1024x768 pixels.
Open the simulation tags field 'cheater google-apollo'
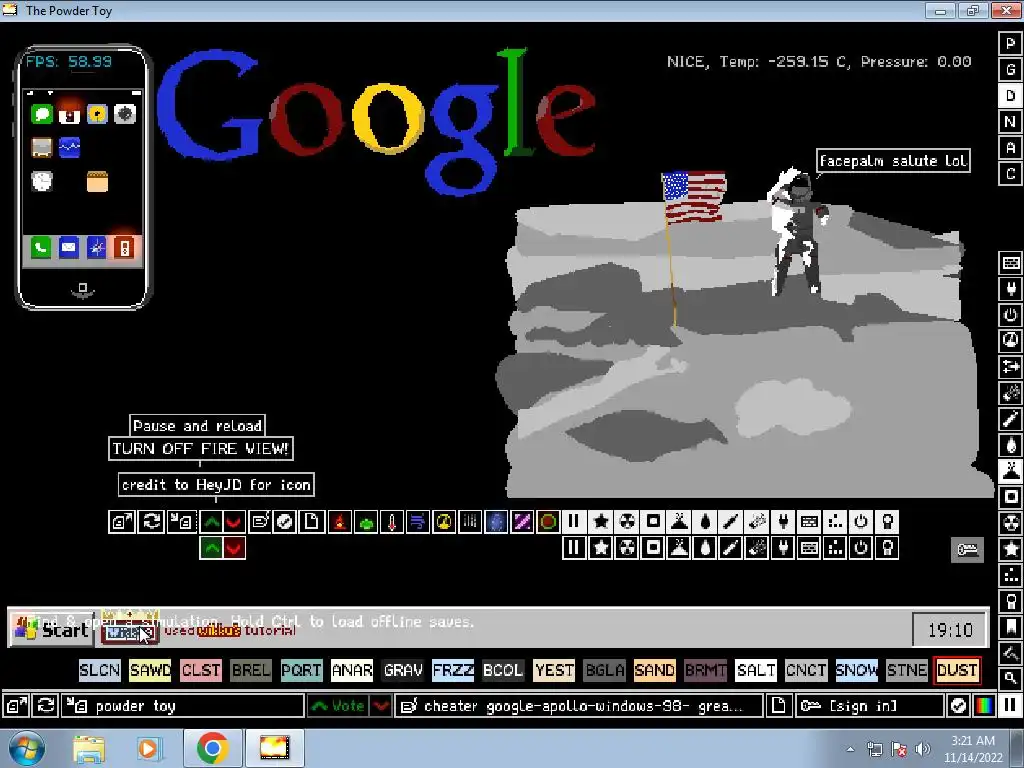[579, 706]
